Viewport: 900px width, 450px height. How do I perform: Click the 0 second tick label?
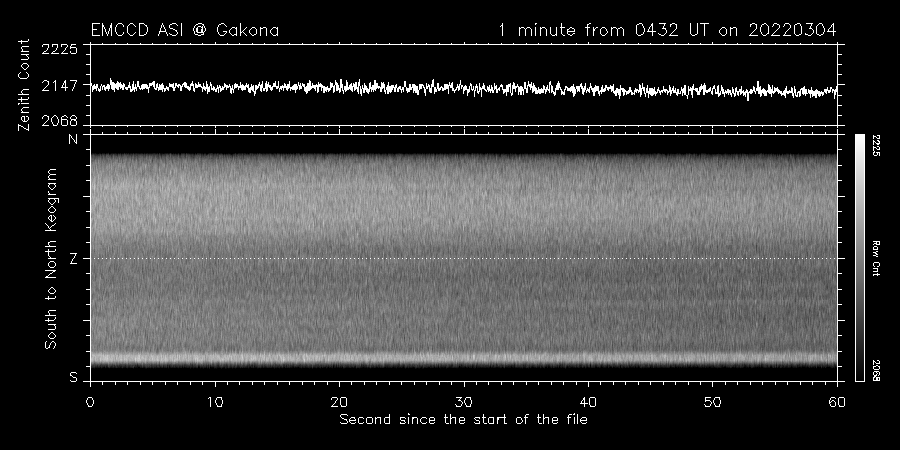coord(90,402)
